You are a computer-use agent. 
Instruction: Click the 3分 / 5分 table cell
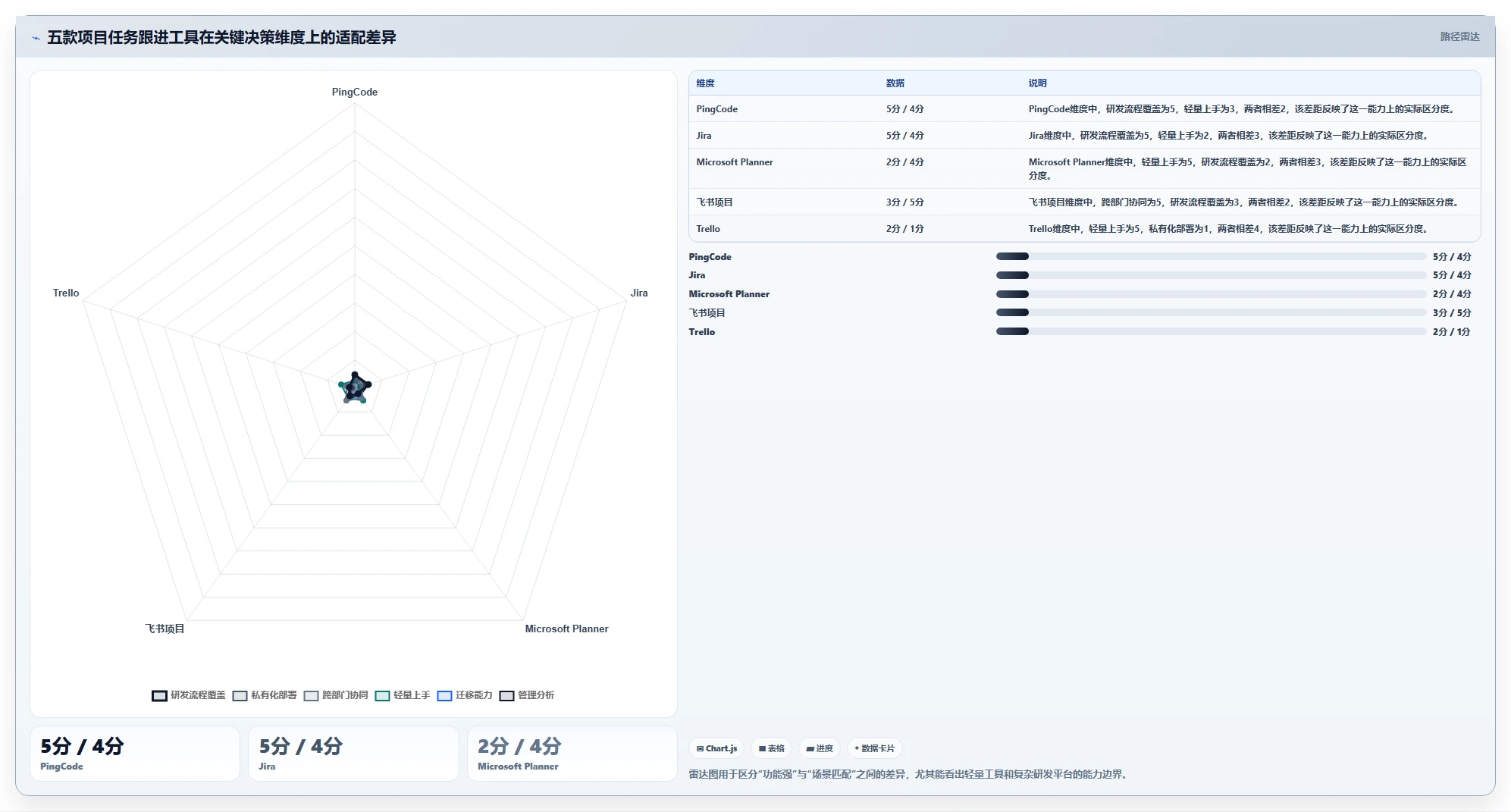tap(904, 202)
